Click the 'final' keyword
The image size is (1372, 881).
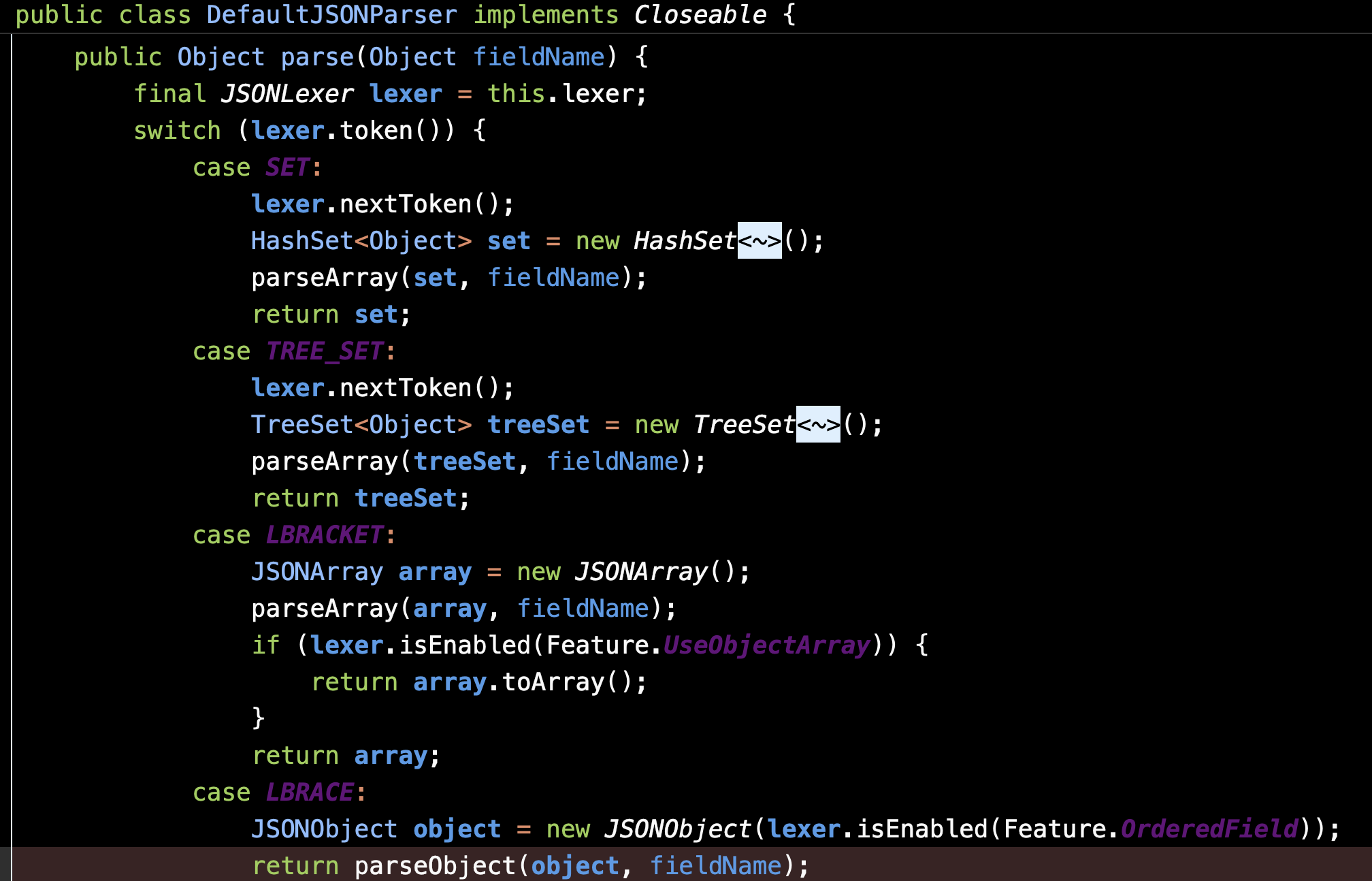pos(169,94)
